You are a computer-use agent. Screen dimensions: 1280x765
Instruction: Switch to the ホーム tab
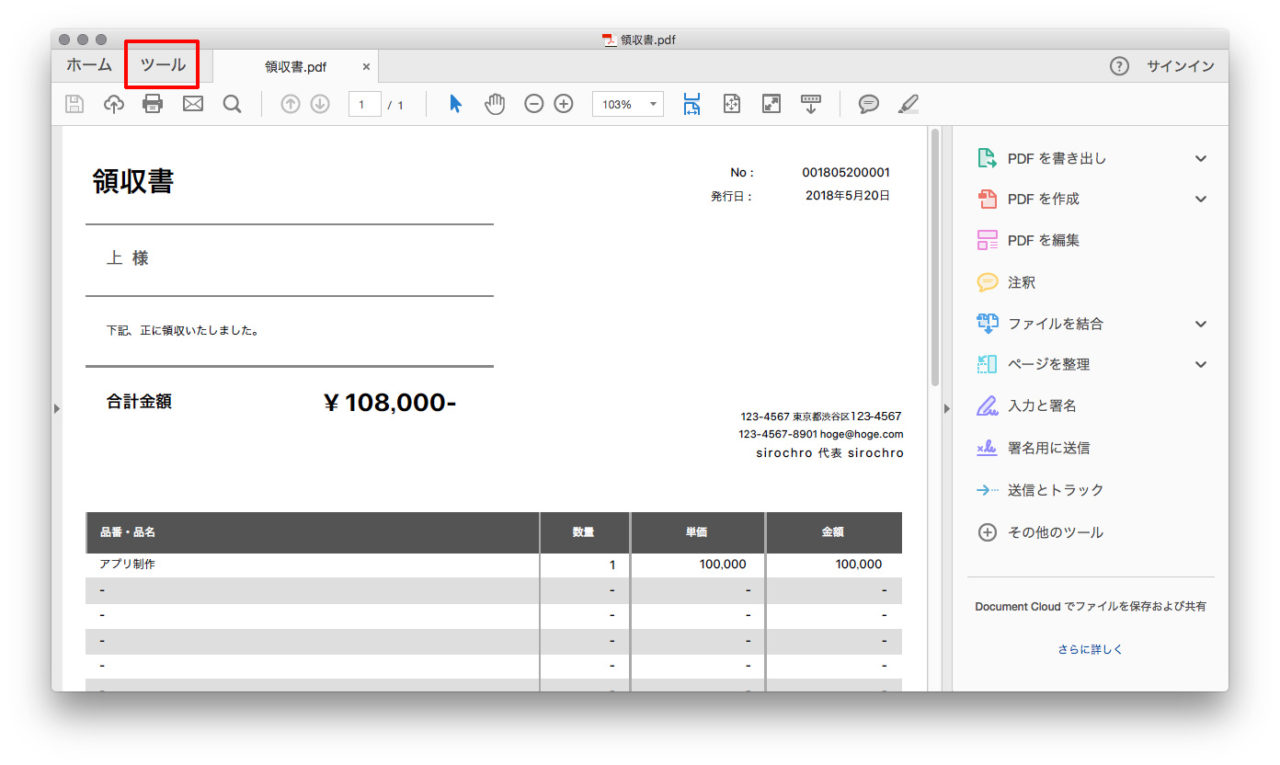tap(89, 65)
